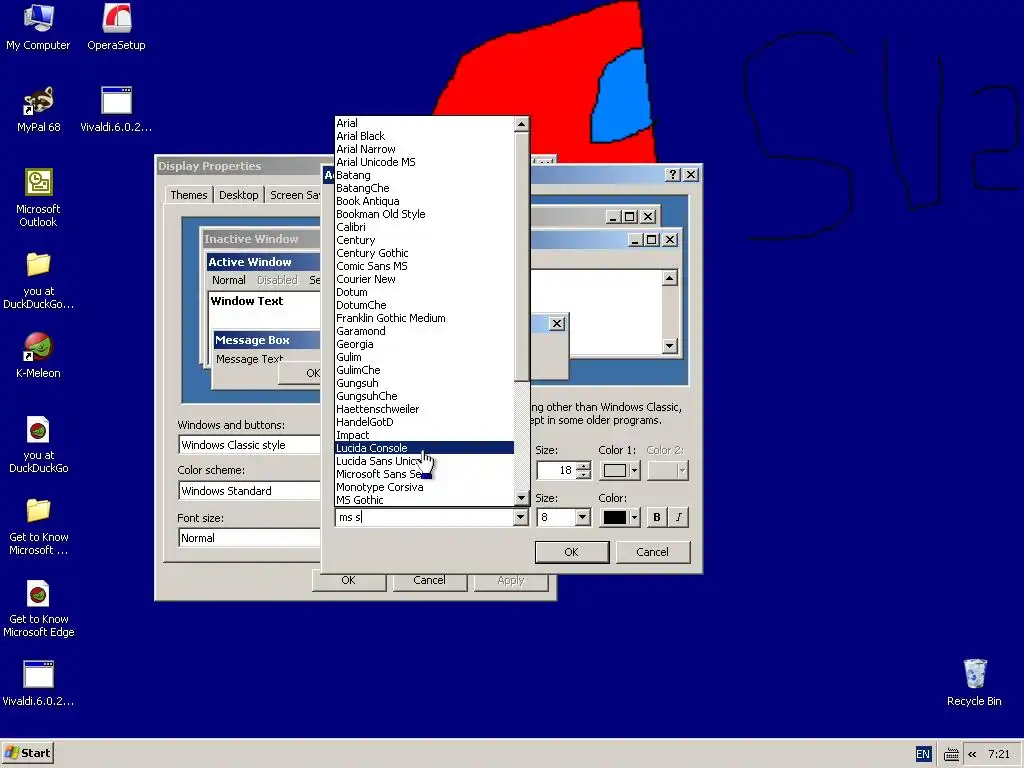Open the Recycle Bin
Image resolution: width=1024 pixels, height=768 pixels.
(974, 683)
